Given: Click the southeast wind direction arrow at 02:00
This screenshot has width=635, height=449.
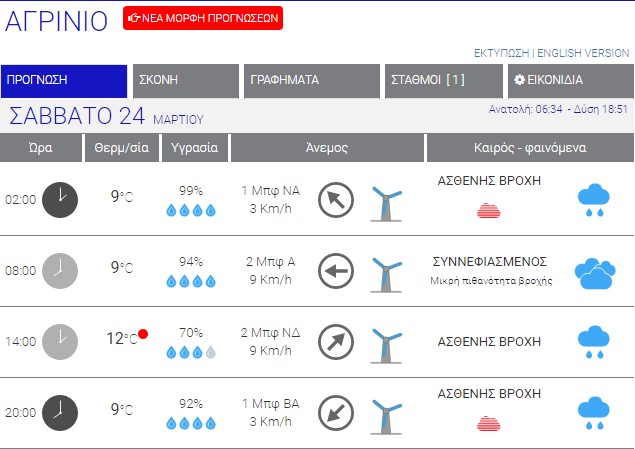Looking at the screenshot, I should pos(336,199).
